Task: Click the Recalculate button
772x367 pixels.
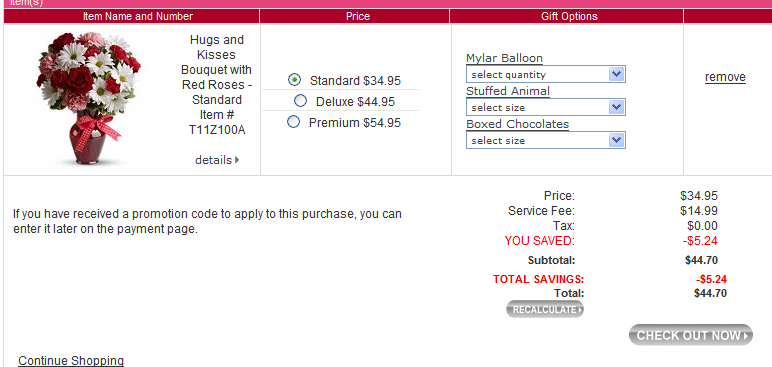Action: pos(545,309)
